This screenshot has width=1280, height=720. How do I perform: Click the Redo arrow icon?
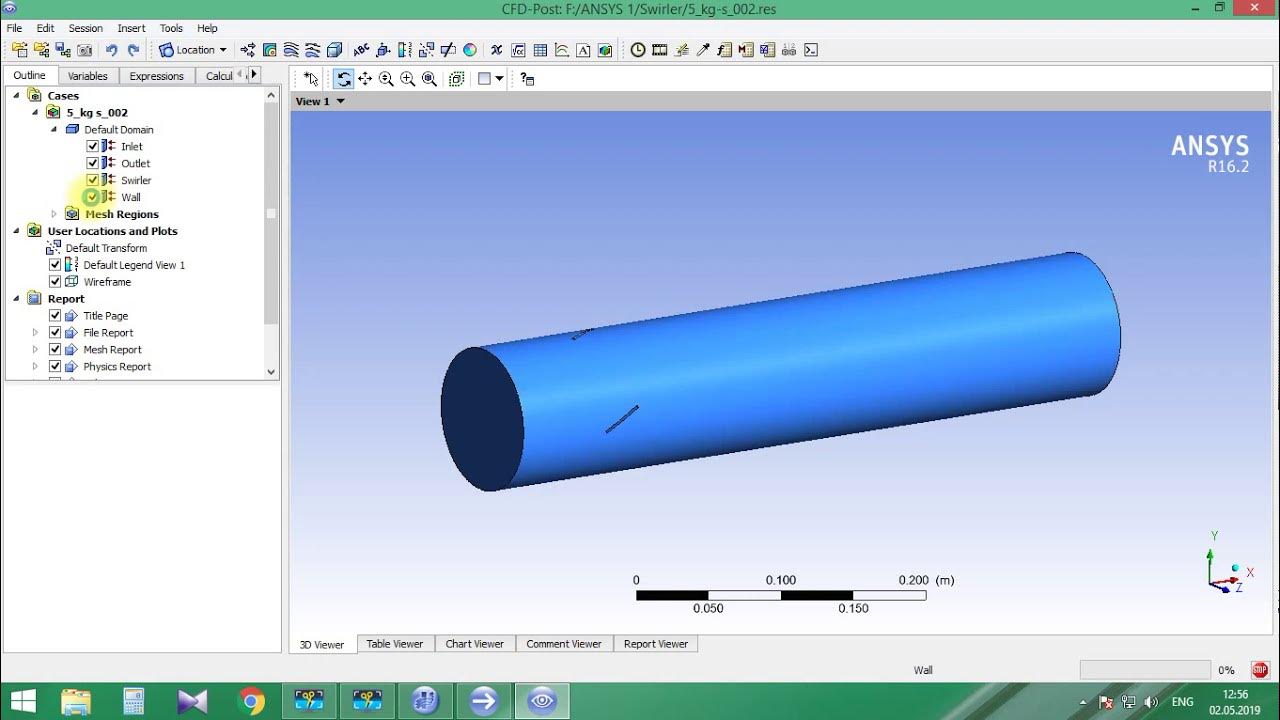point(133,50)
